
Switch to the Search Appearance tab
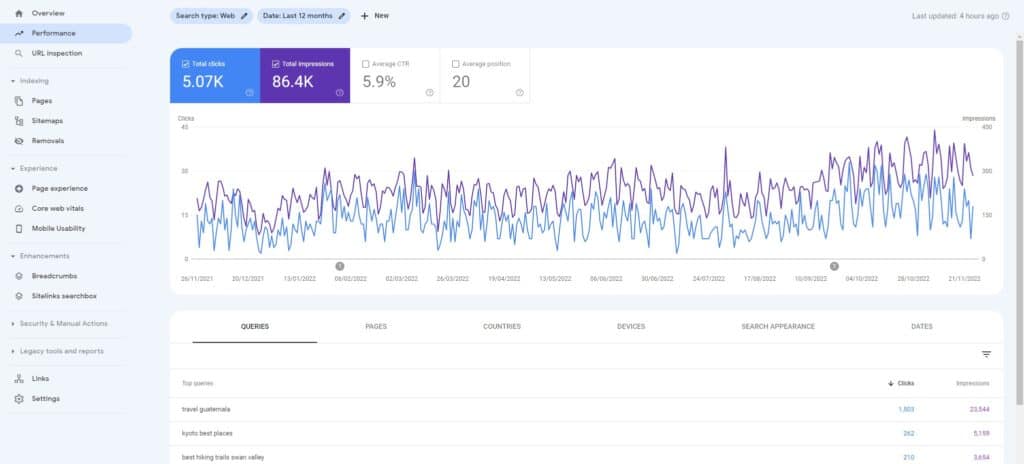(778, 327)
